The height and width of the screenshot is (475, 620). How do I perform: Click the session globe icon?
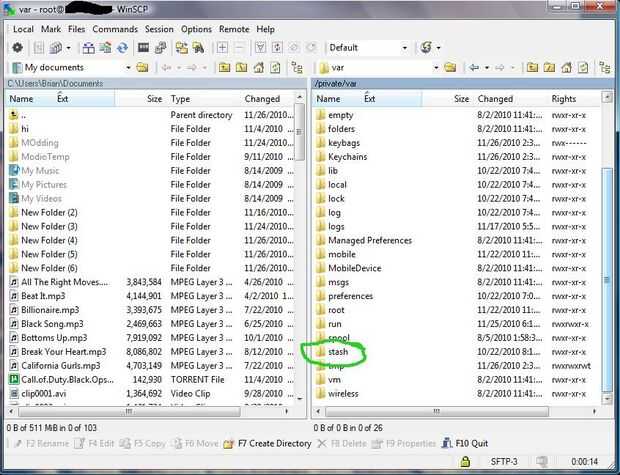coord(426,48)
